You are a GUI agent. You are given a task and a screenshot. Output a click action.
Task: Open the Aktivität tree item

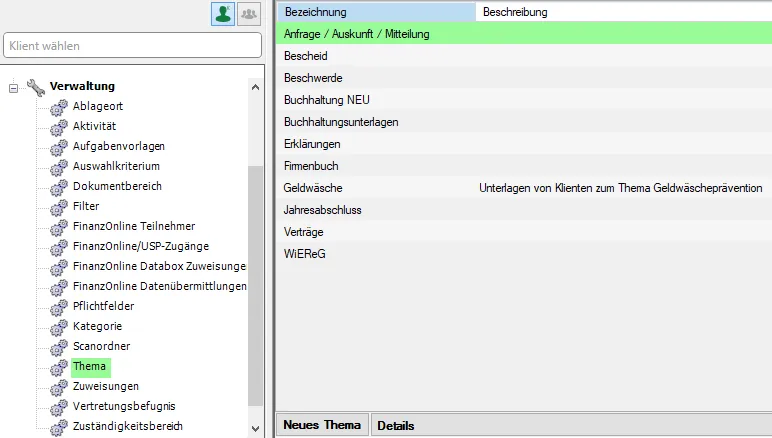(94, 126)
